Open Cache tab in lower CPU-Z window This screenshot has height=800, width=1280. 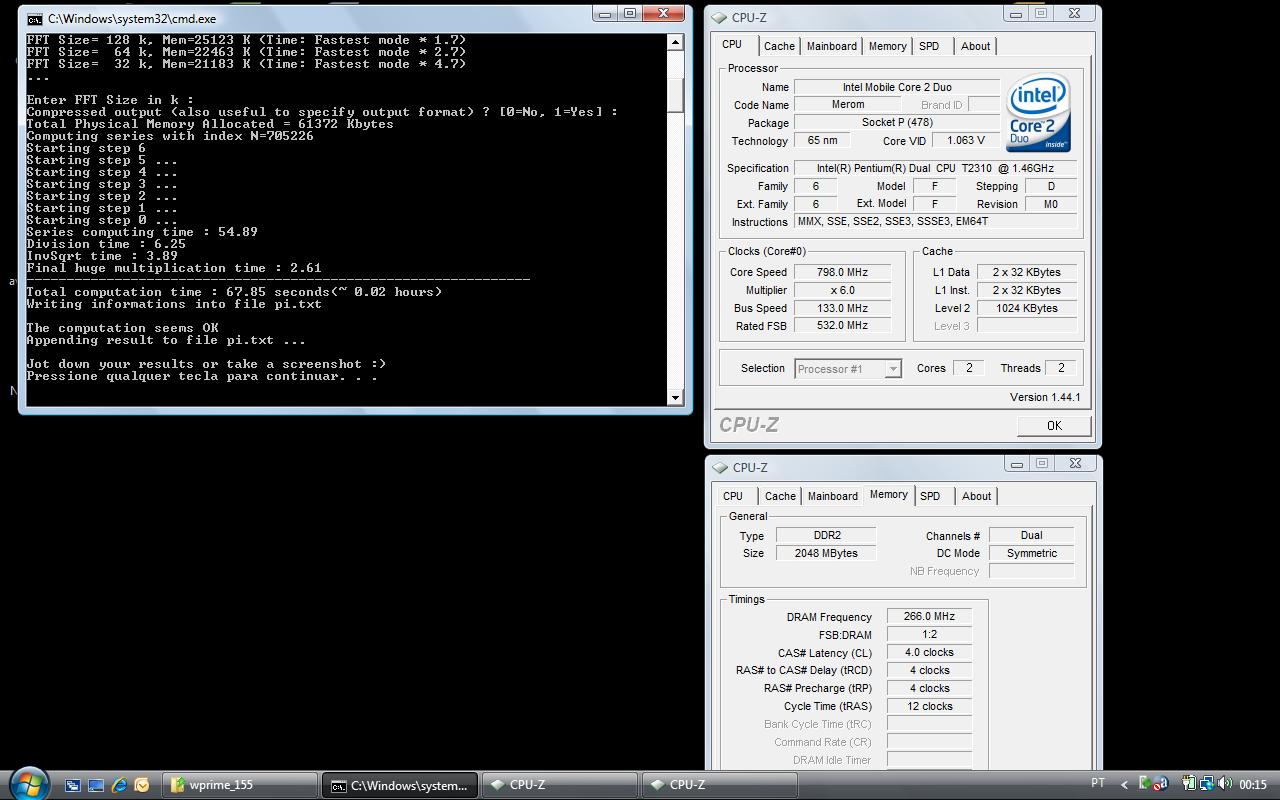tap(780, 496)
